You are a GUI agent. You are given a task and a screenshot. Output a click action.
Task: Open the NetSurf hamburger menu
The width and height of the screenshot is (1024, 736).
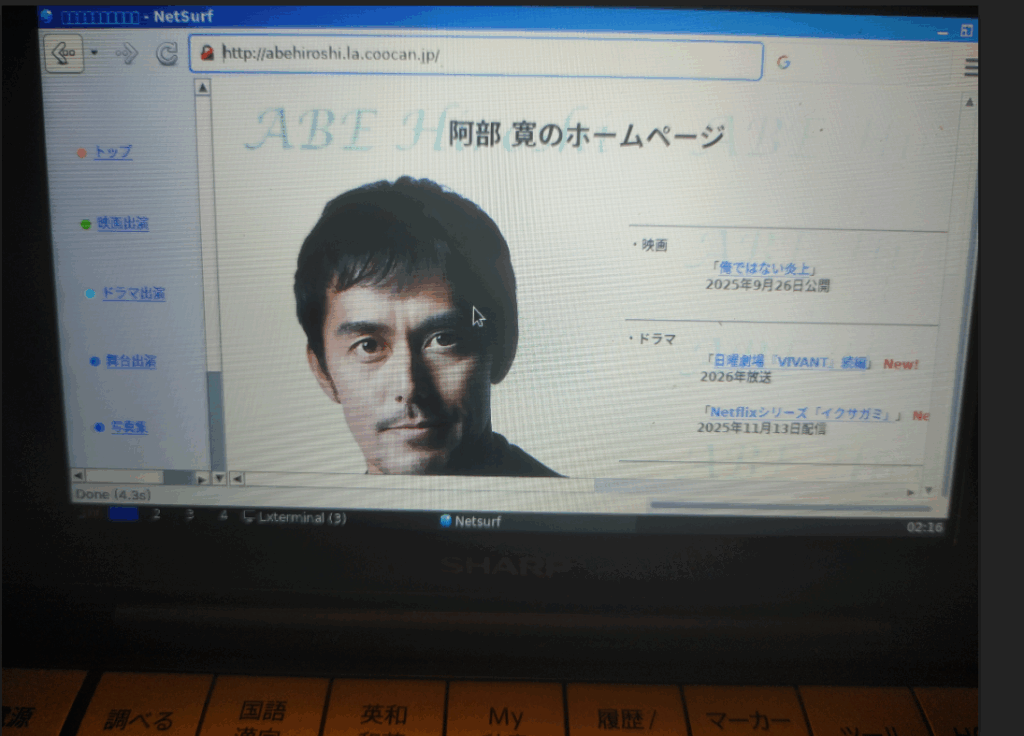[970, 67]
